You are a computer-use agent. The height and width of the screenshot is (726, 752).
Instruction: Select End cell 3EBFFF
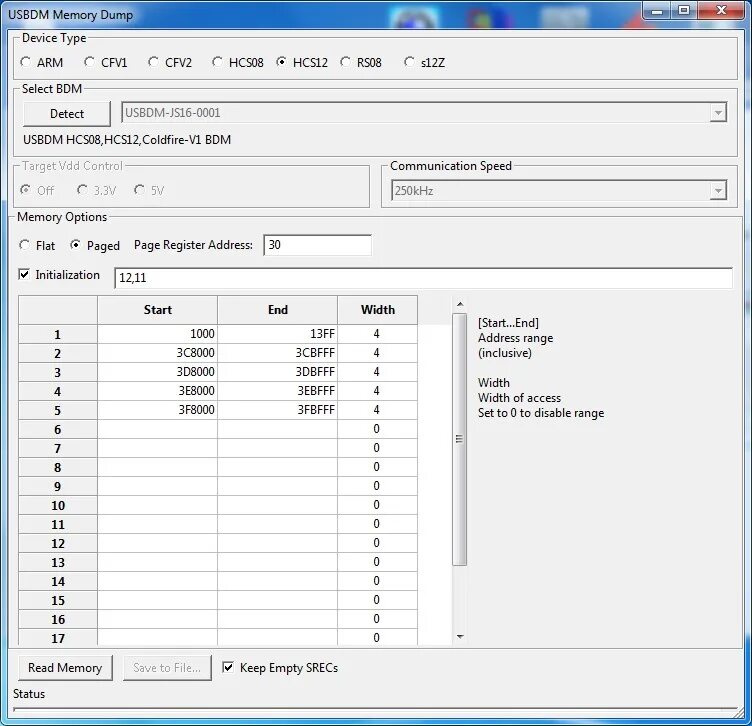pos(278,391)
